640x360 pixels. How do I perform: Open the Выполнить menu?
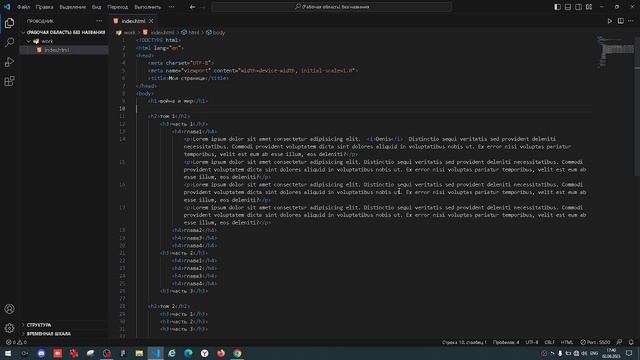tap(148, 7)
